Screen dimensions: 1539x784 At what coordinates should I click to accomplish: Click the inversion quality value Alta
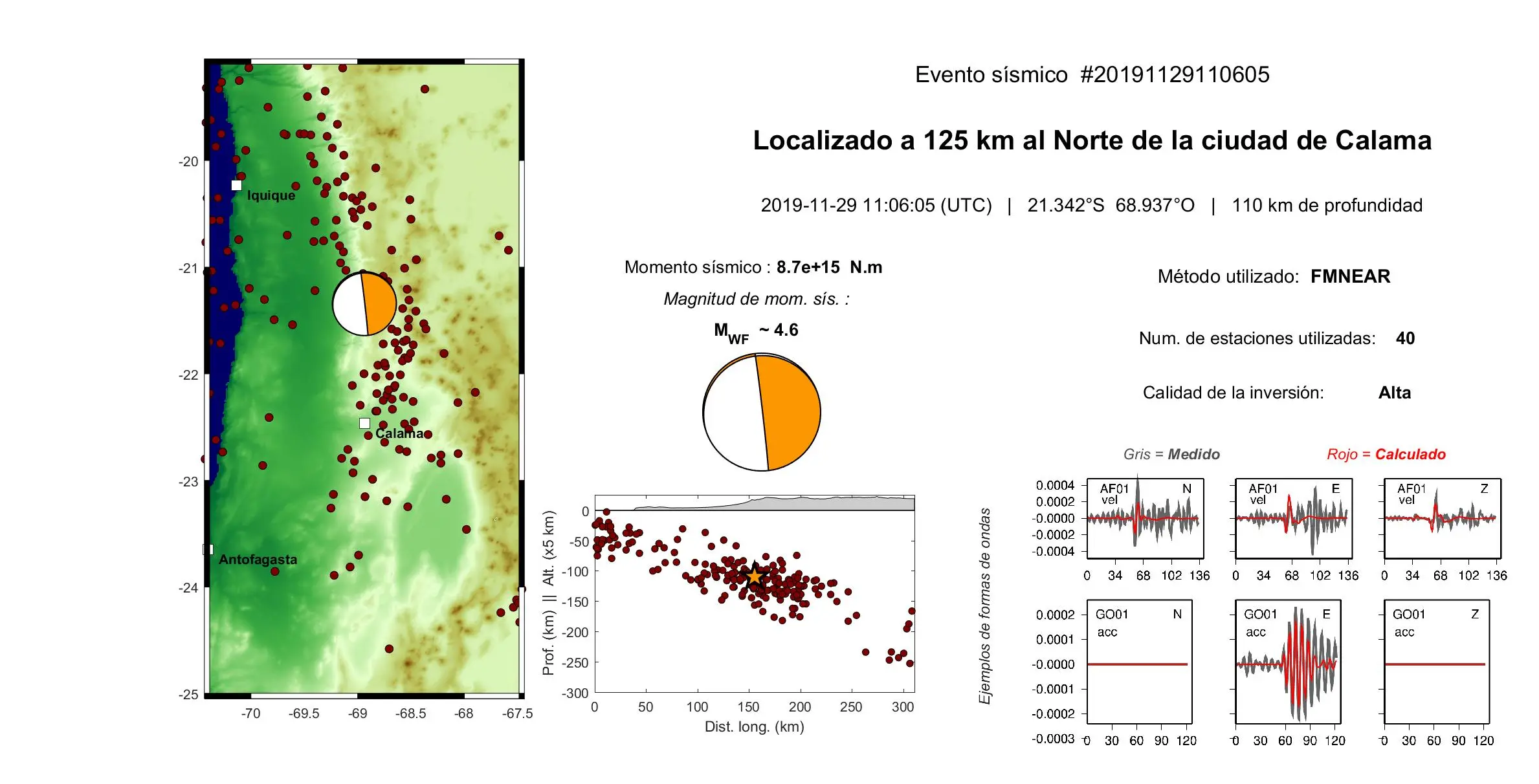(x=1395, y=393)
